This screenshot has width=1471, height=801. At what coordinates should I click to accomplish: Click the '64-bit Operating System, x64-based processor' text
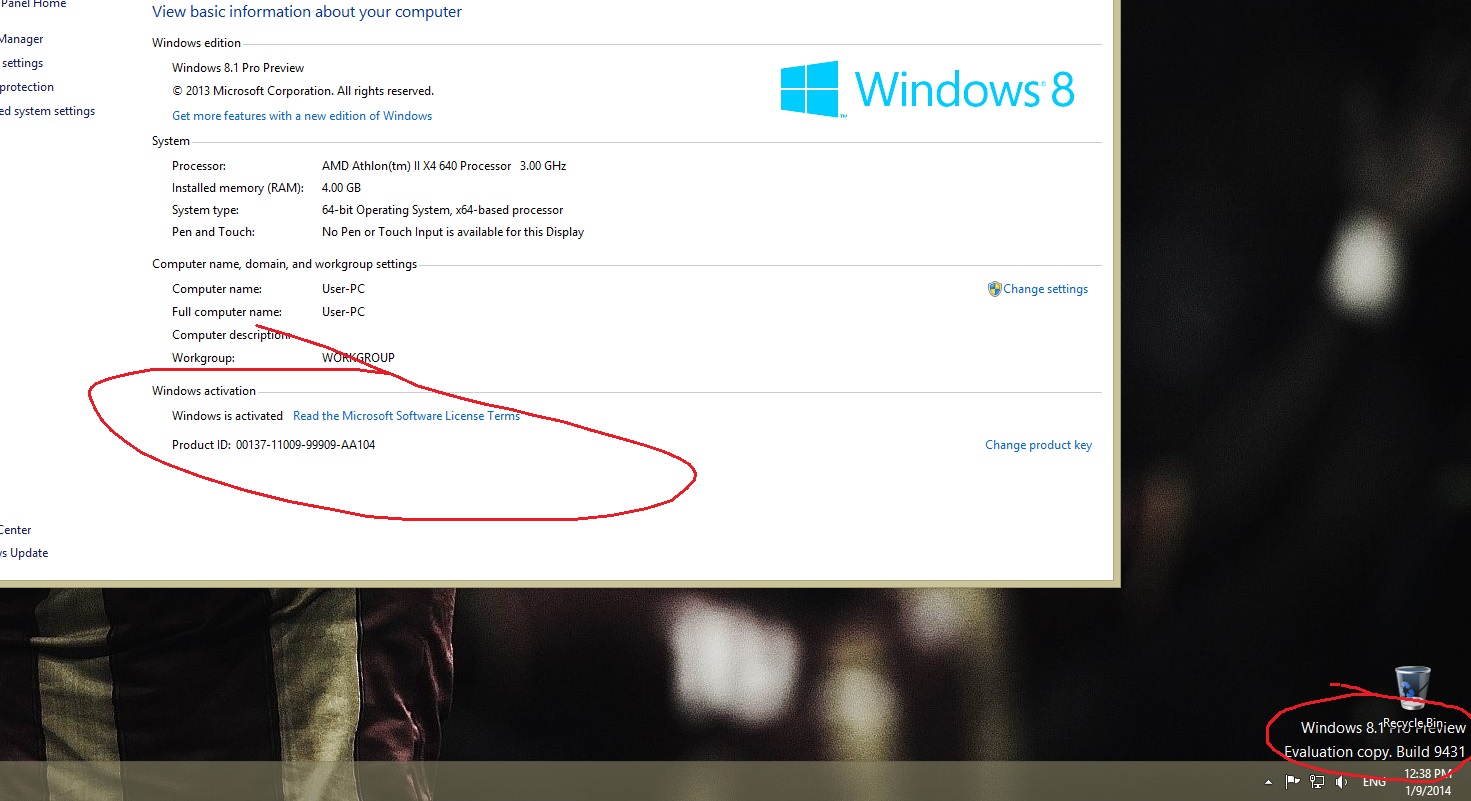pyautogui.click(x=442, y=210)
